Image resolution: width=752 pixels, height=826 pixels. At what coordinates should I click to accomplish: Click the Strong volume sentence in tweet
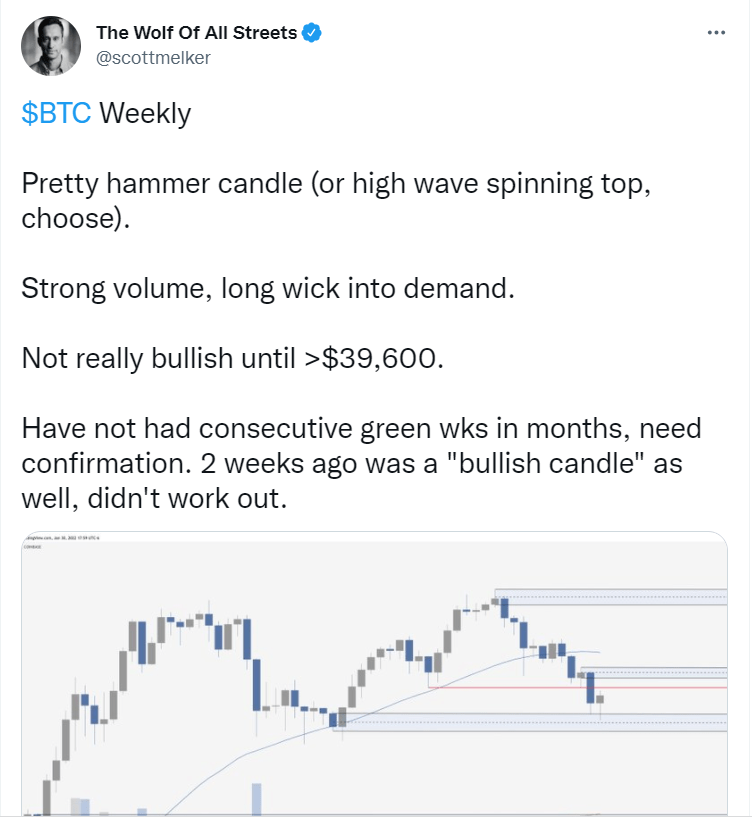coord(268,289)
